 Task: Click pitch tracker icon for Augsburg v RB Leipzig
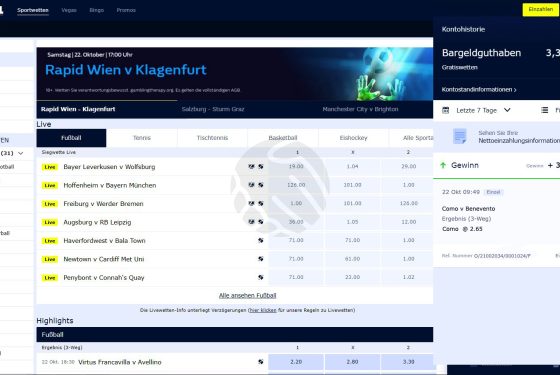[251, 222]
